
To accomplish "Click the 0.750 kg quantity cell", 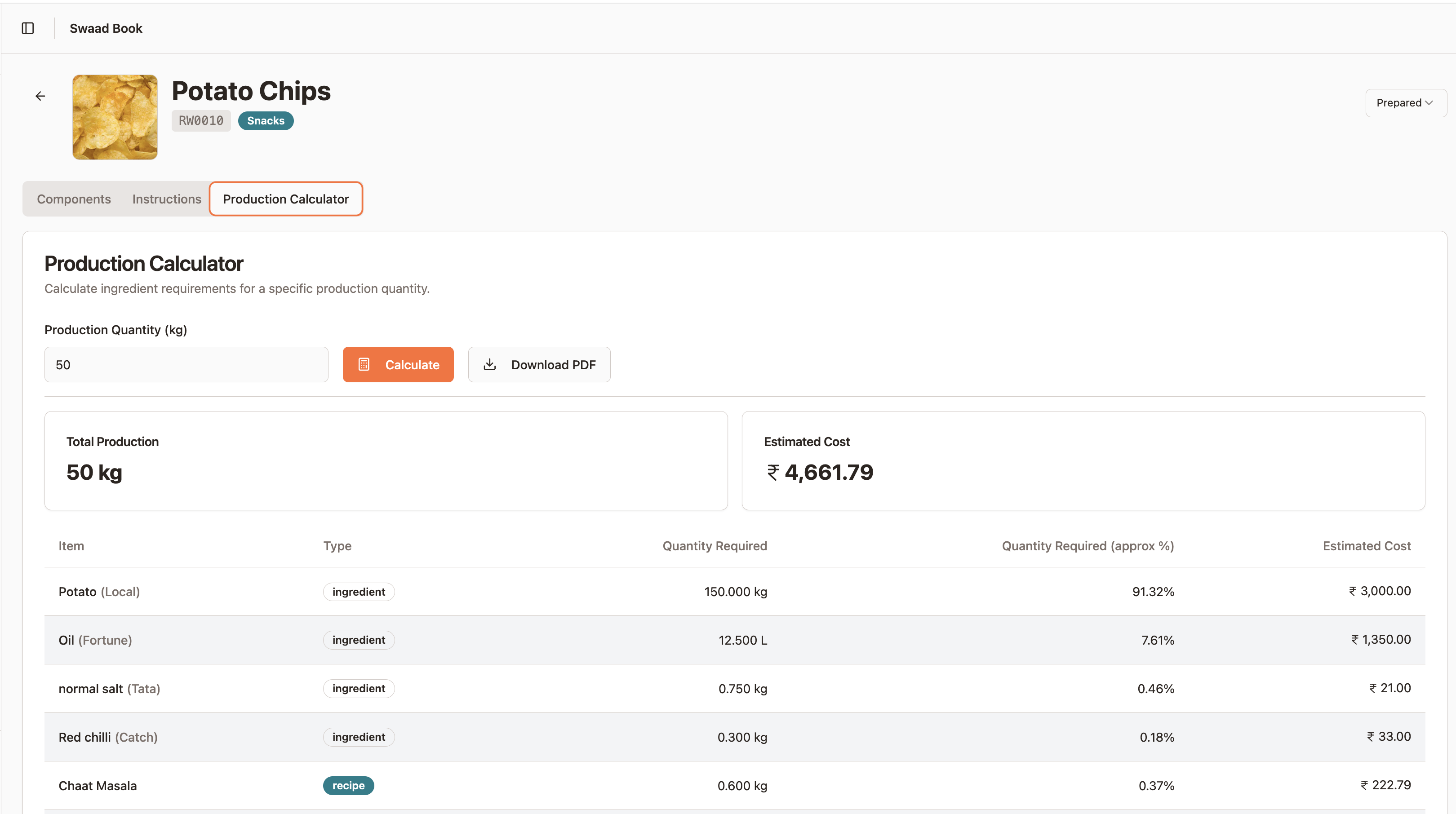I will (x=743, y=689).
